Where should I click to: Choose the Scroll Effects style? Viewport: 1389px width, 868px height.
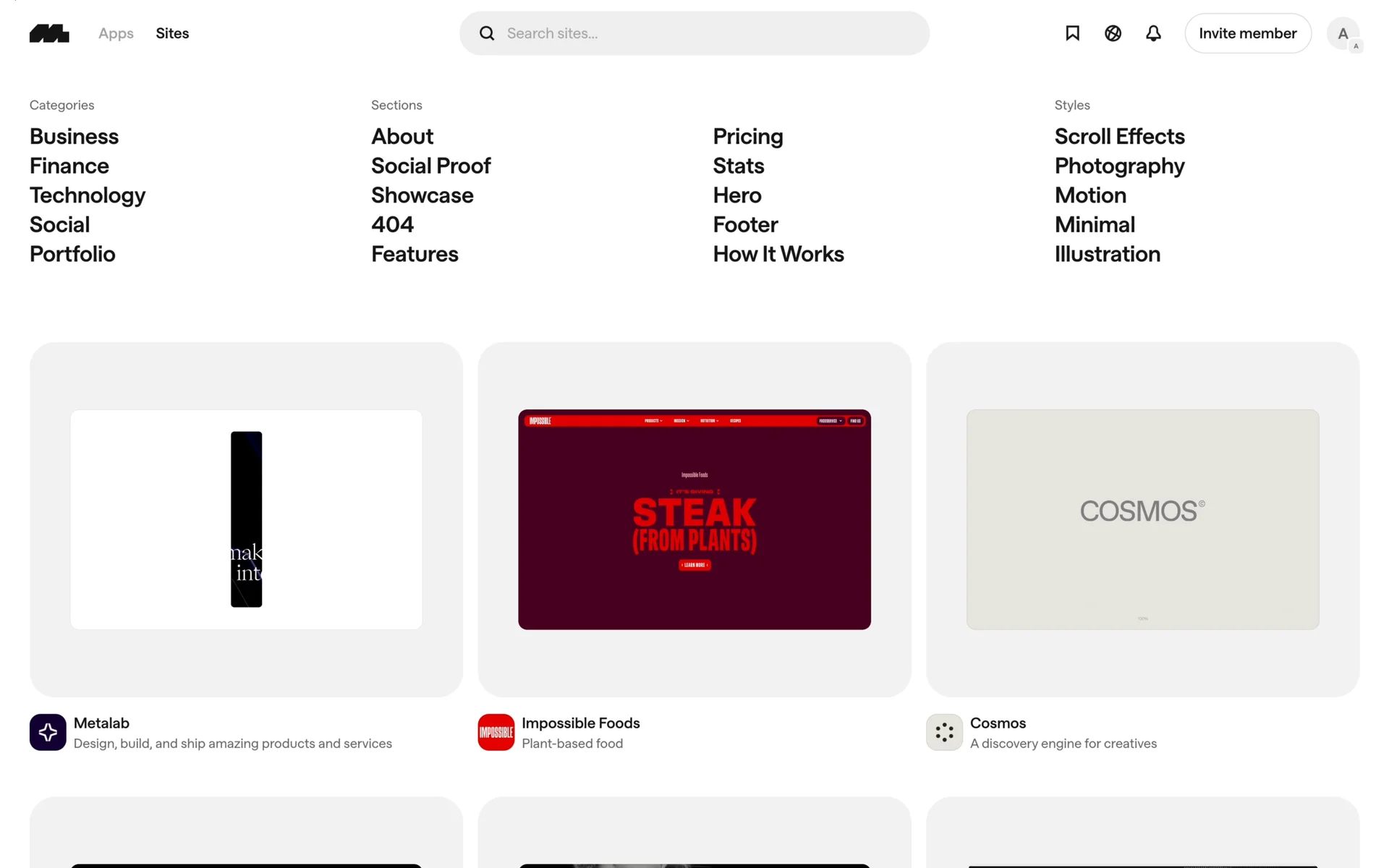pos(1119,137)
